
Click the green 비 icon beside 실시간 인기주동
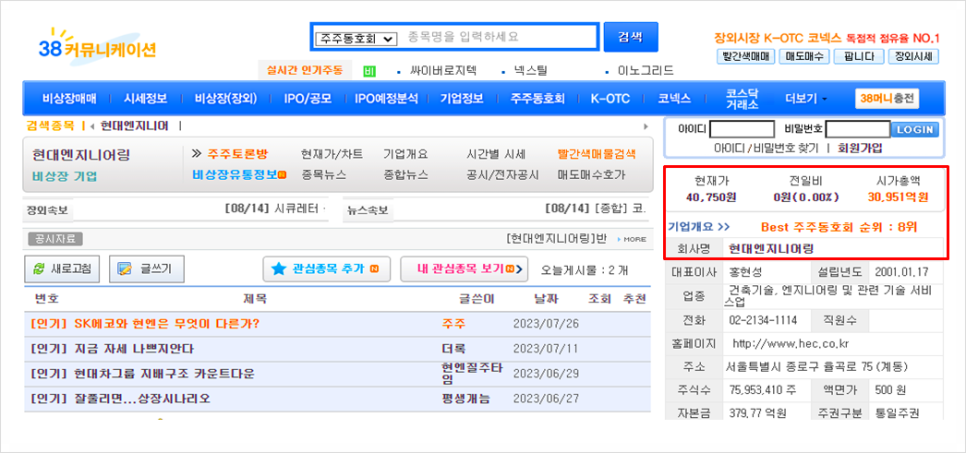pyautogui.click(x=370, y=71)
